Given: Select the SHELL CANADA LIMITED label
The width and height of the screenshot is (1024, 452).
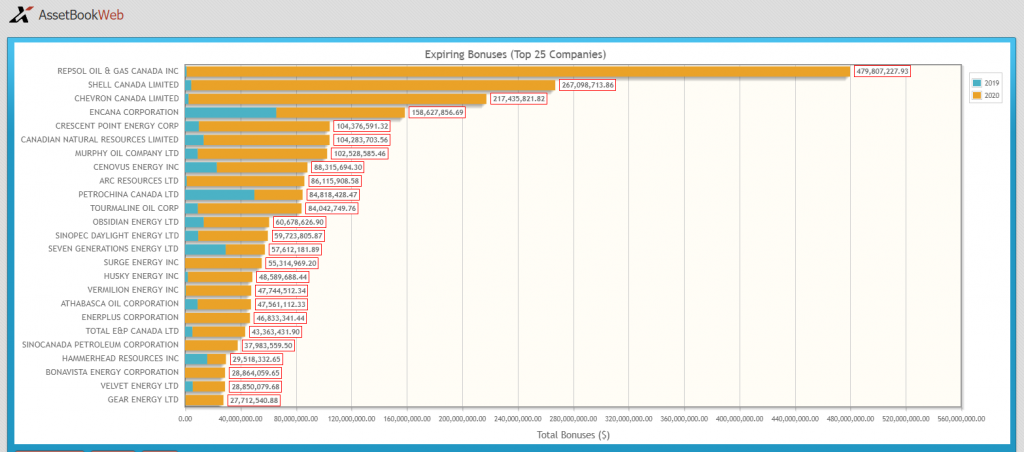Looking at the screenshot, I should tap(133, 85).
